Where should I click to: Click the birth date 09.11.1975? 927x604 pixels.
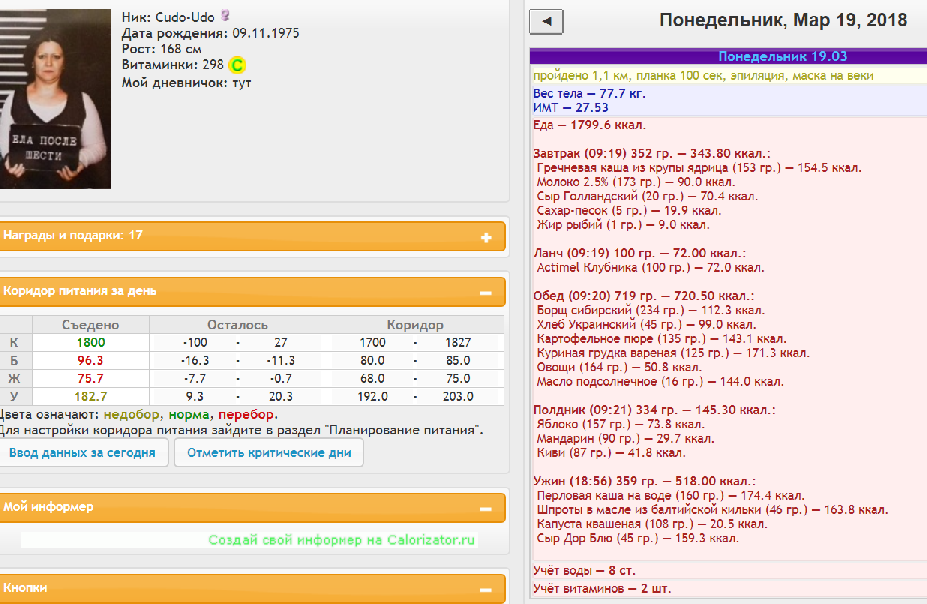(265, 33)
